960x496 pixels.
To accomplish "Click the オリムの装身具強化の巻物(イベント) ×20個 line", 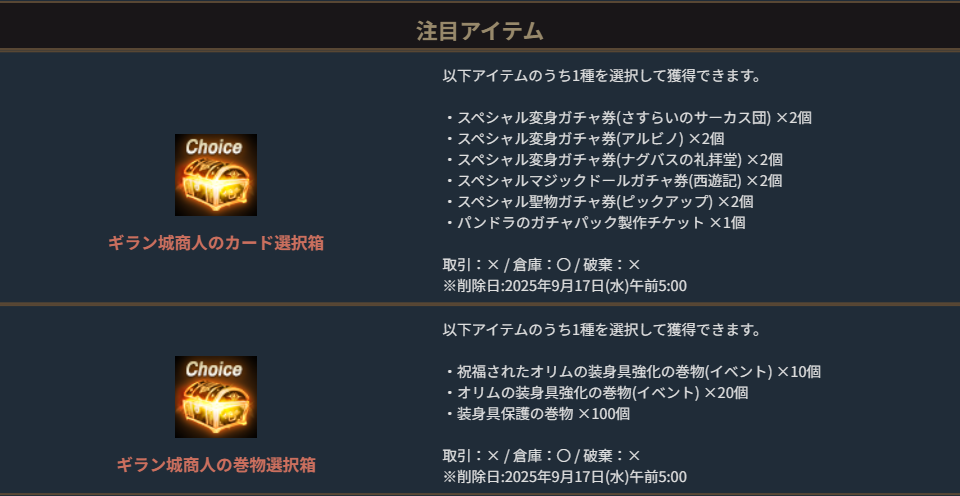I will pyautogui.click(x=595, y=393).
